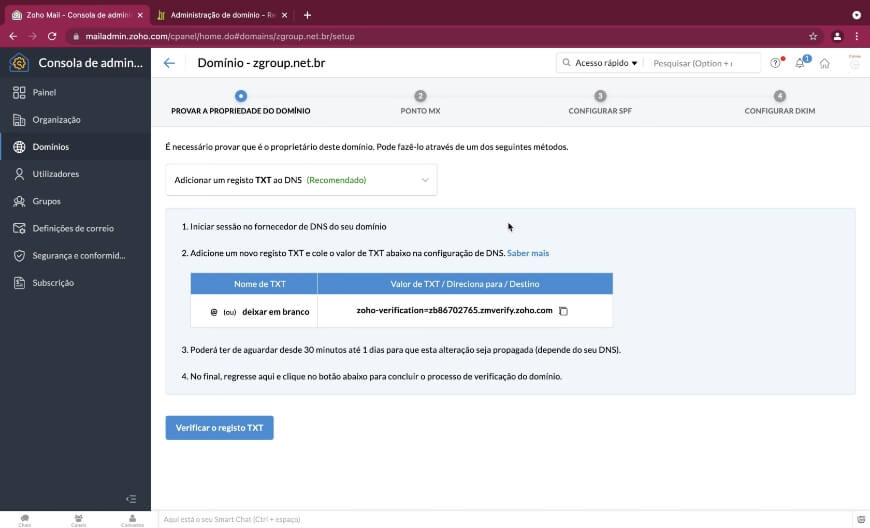The image size is (870, 528).
Task: Go to home via house icon
Action: tap(824, 63)
